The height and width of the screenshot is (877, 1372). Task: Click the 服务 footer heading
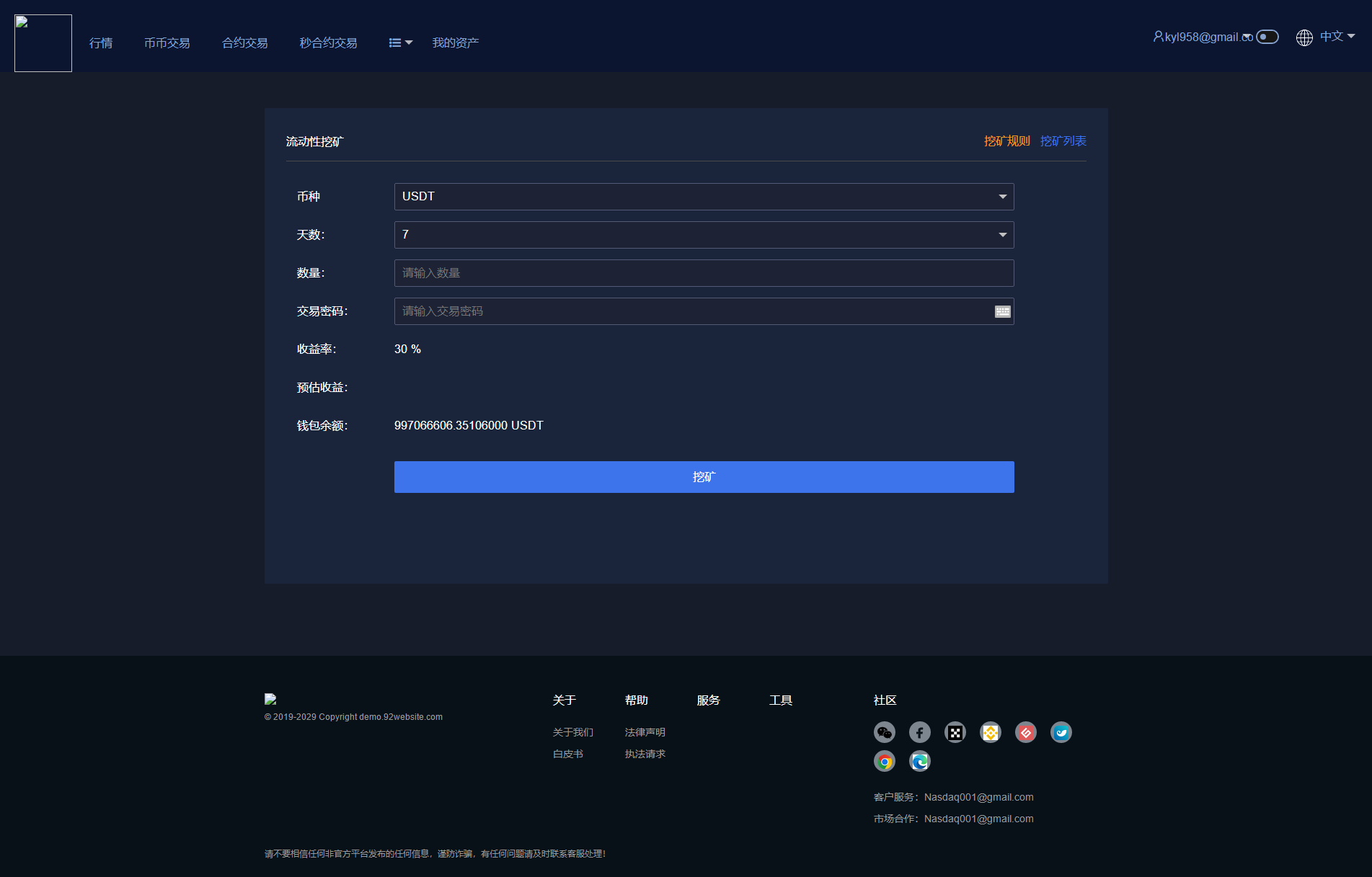point(709,700)
